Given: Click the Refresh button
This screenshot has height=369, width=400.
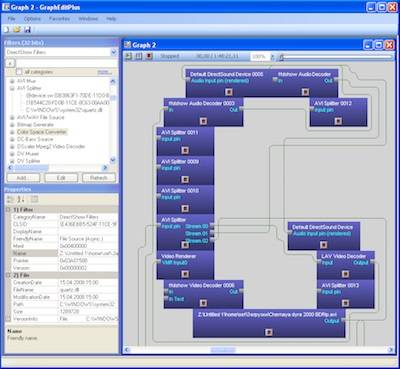Looking at the screenshot, I should pos(99,178).
